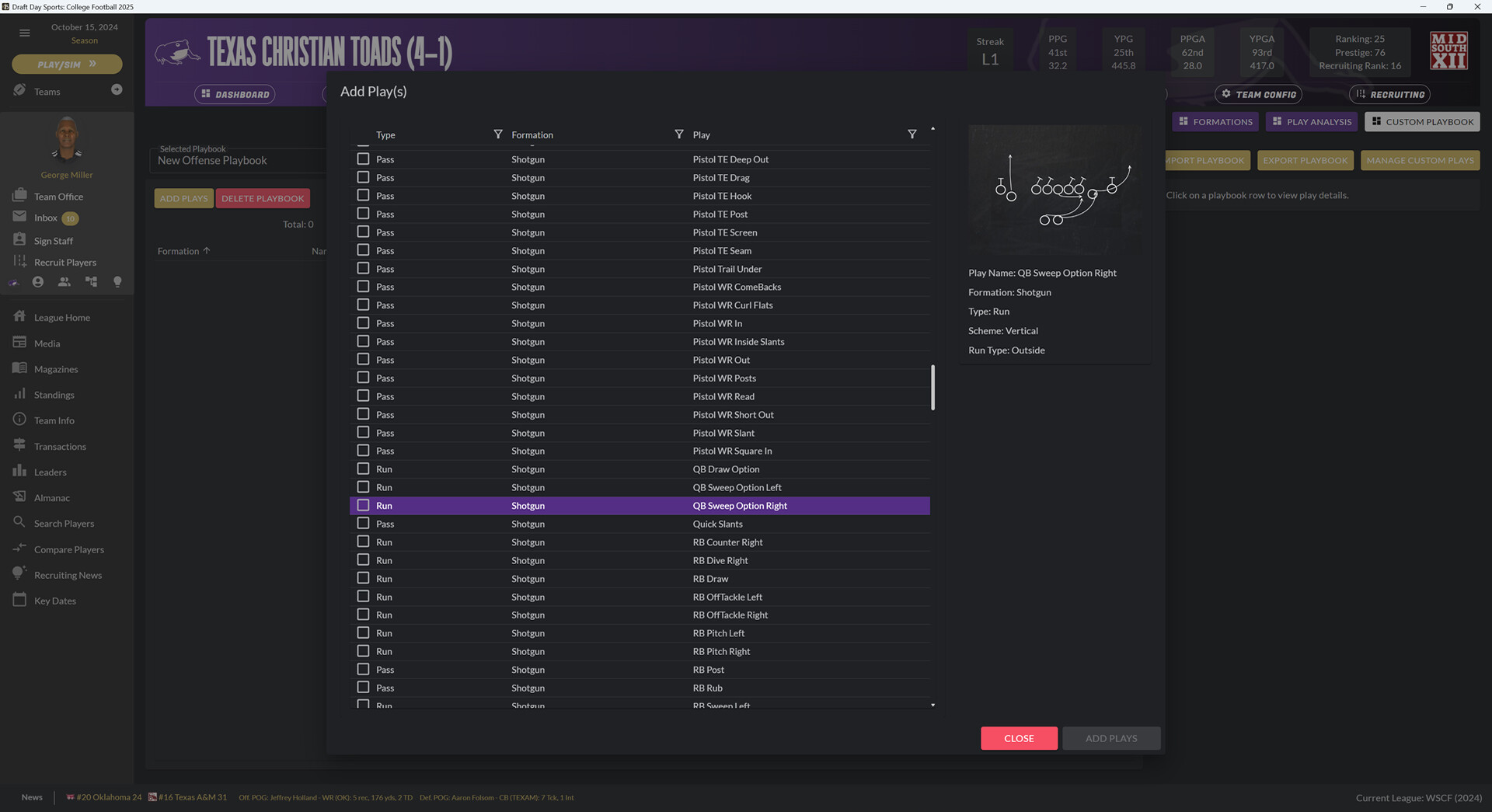Check the Pistol TE Deep Out checkbox

tap(363, 159)
